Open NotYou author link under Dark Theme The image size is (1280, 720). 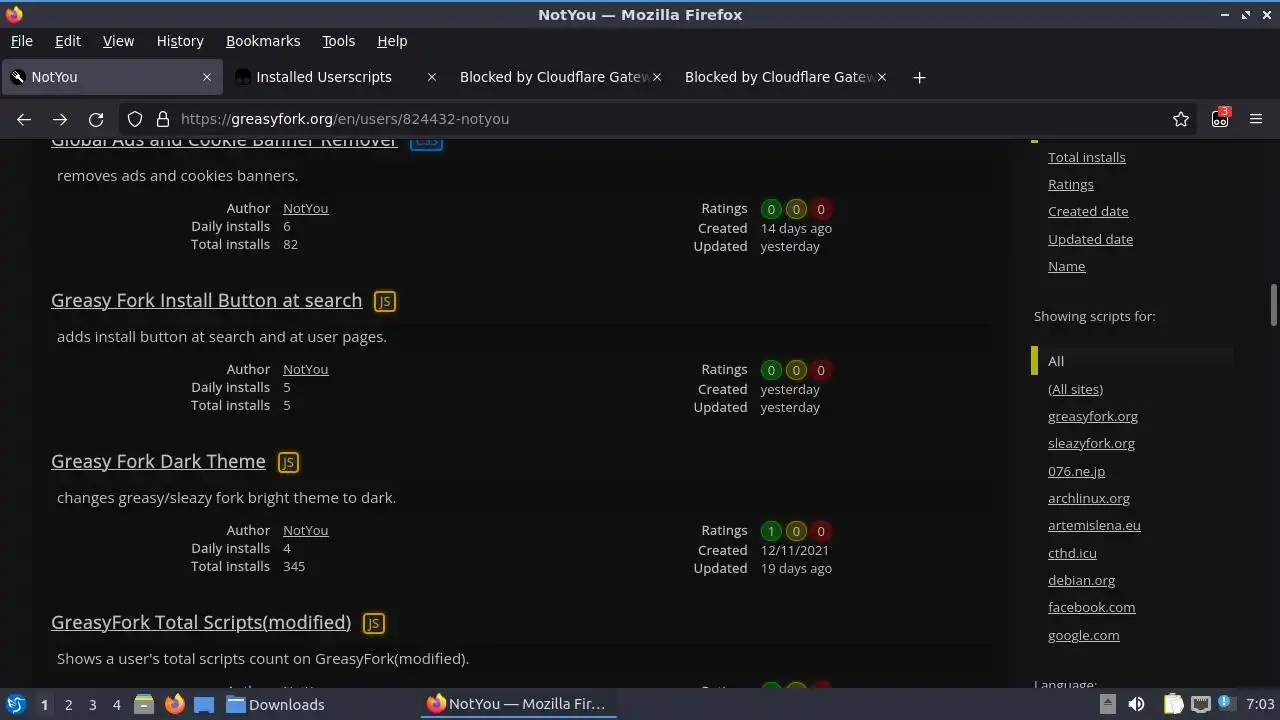click(x=305, y=530)
